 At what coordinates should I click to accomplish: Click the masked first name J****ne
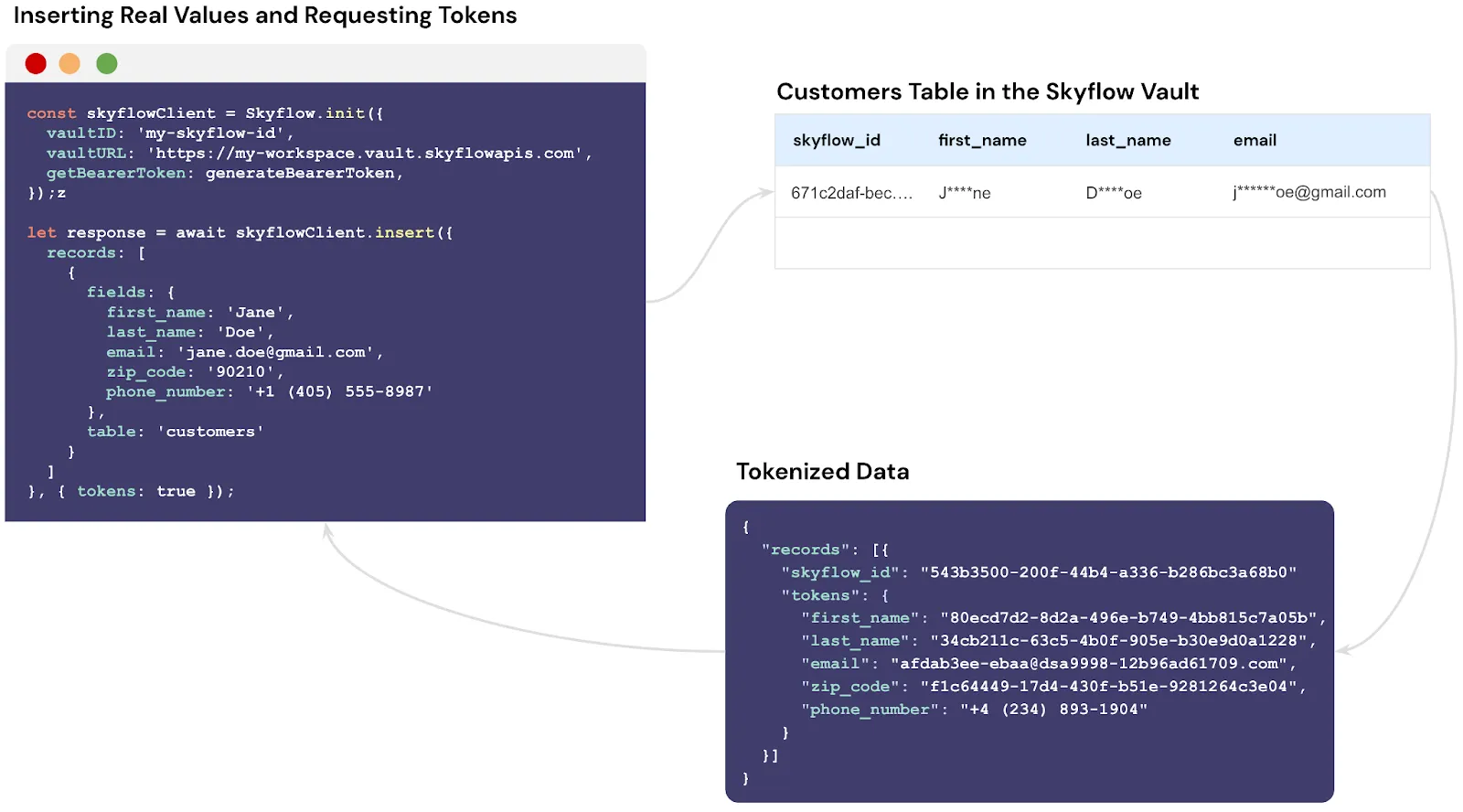[x=964, y=193]
